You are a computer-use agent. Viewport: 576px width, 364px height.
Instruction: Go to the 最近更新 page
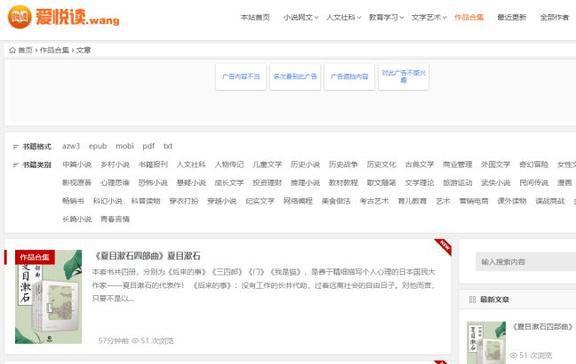511,17
